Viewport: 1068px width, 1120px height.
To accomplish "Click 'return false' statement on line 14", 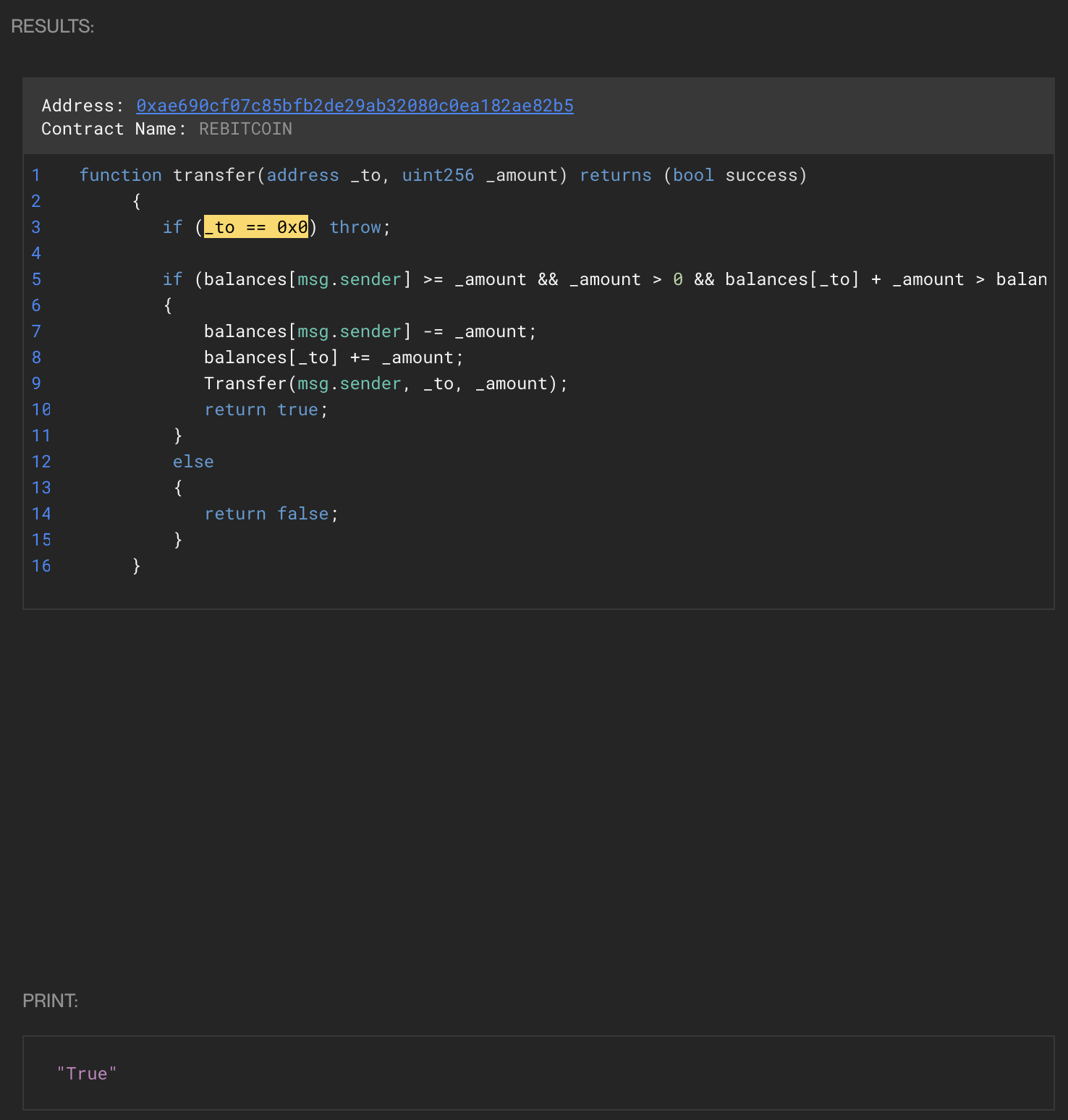I will click(x=270, y=514).
